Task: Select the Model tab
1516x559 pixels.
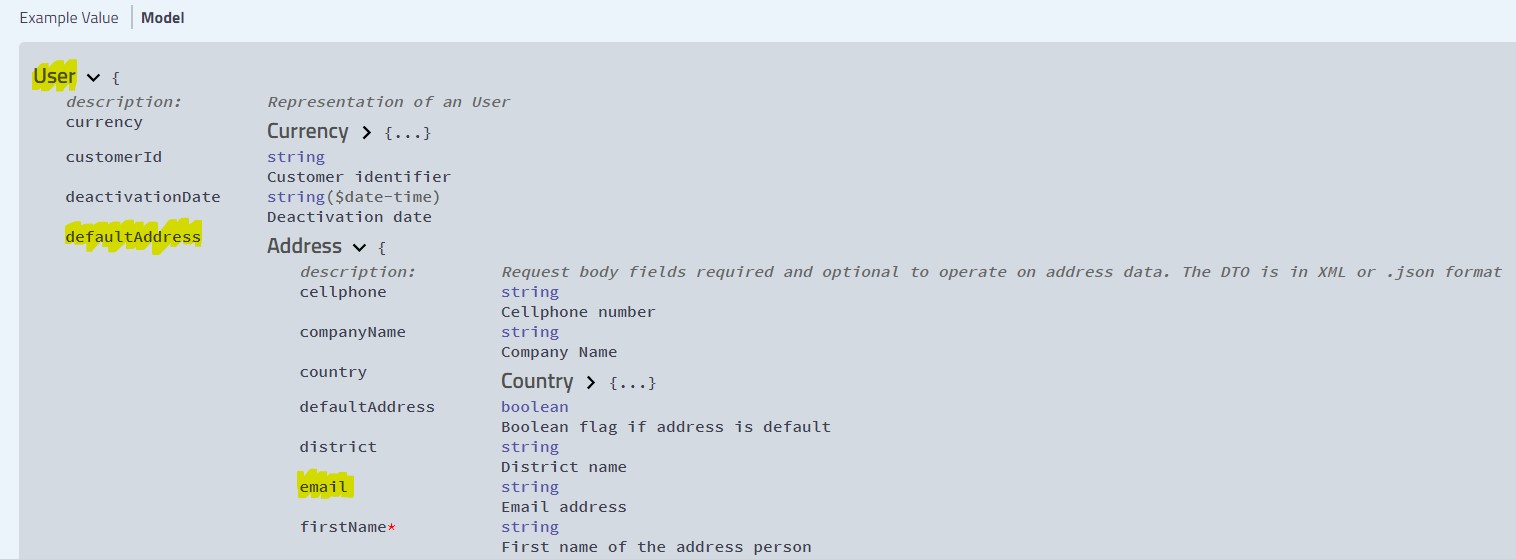Action: [162, 18]
